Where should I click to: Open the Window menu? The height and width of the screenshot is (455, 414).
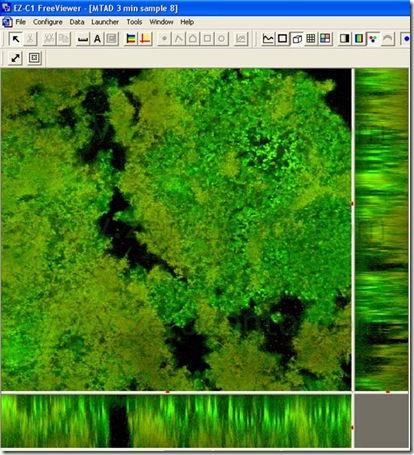(x=161, y=22)
